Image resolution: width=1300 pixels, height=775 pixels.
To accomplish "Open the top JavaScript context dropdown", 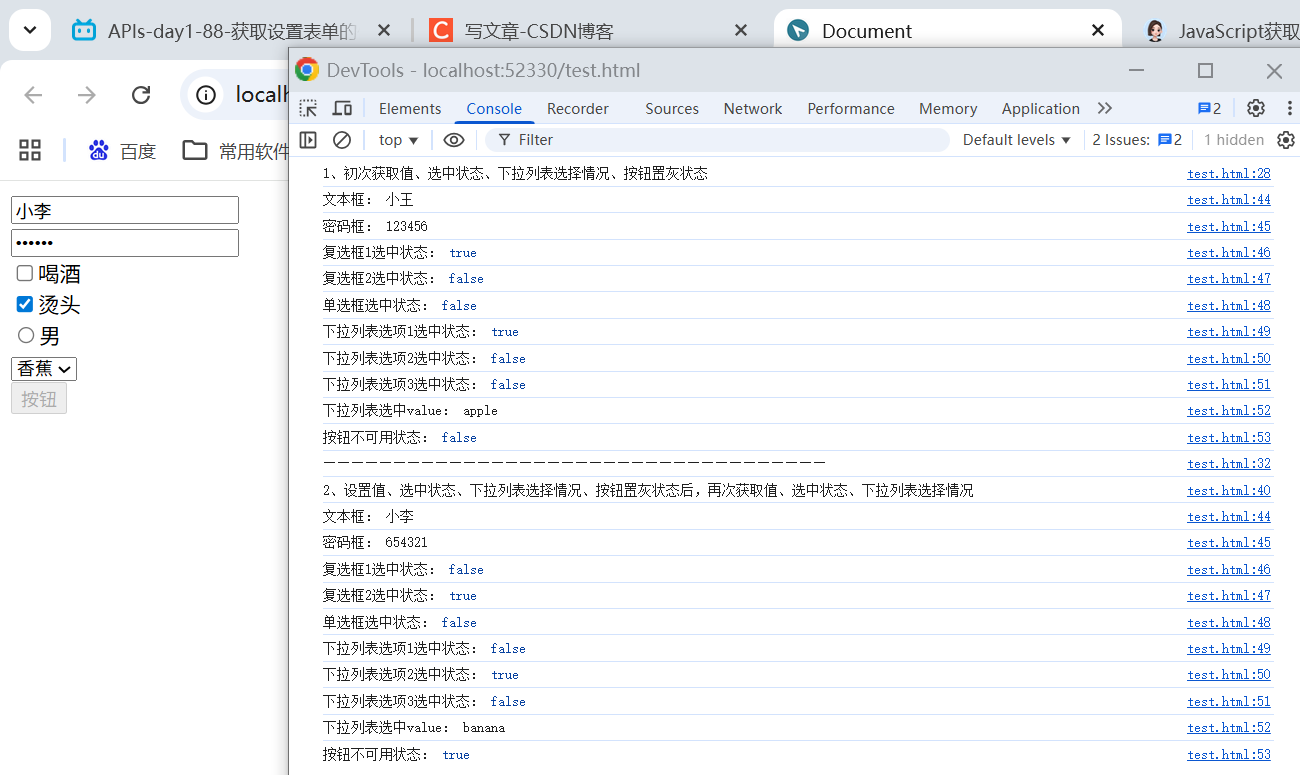I will click(398, 140).
